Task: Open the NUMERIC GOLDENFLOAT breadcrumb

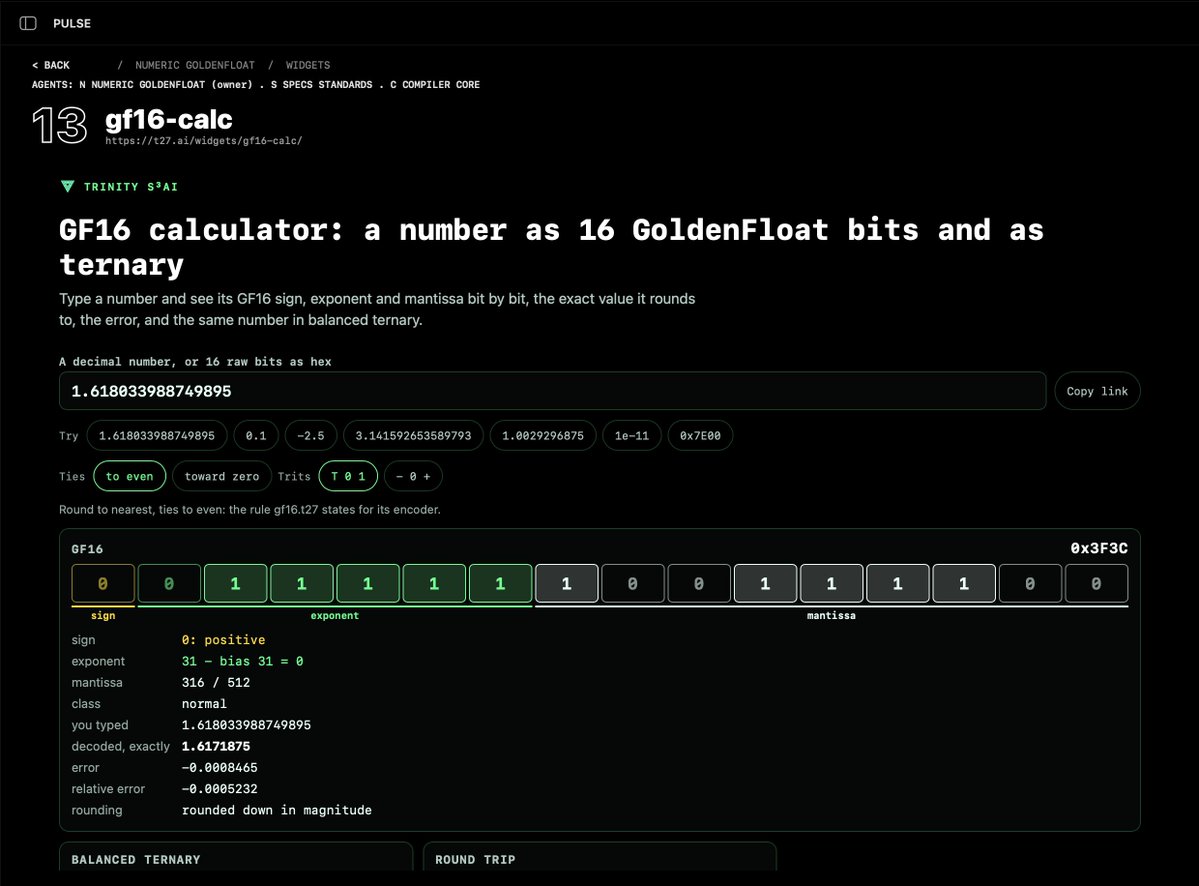Action: [195, 65]
